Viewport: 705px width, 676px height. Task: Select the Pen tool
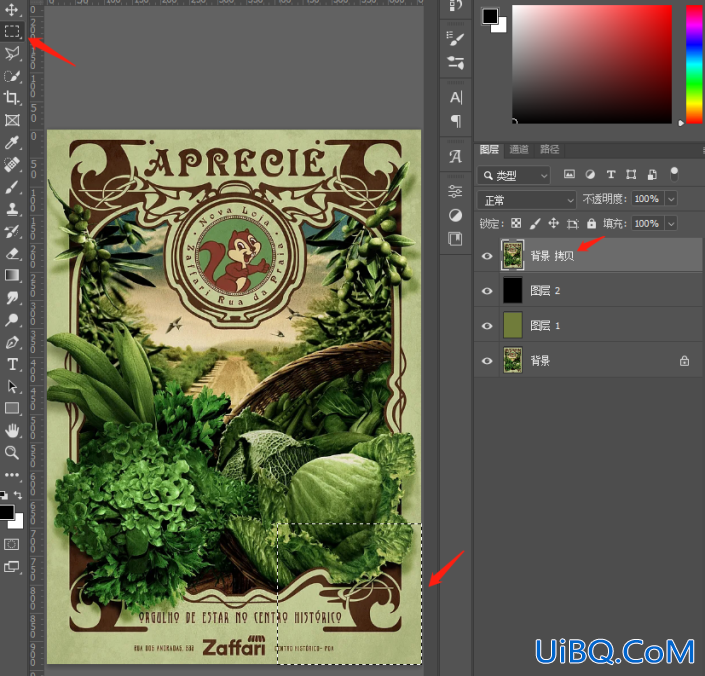(x=12, y=342)
